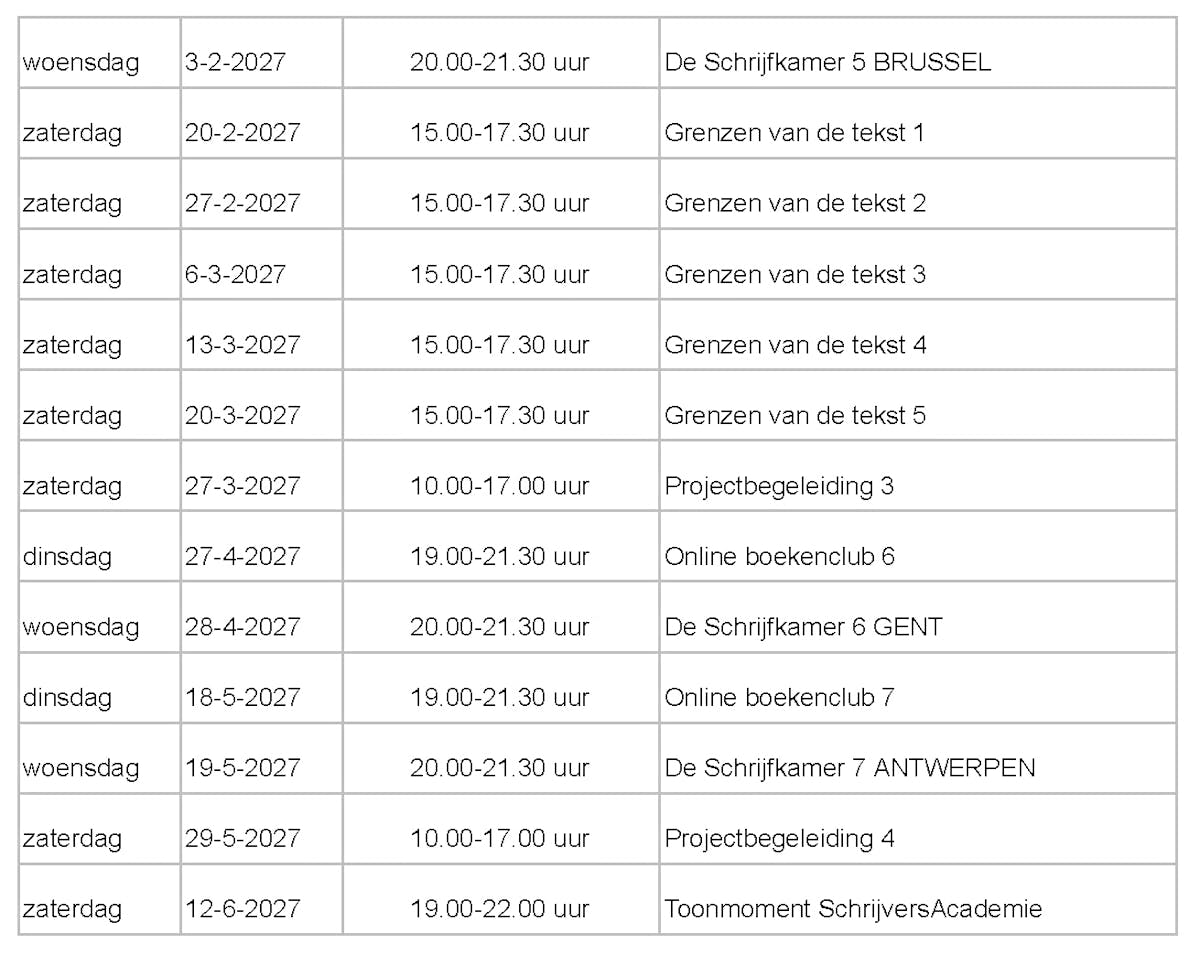Image resolution: width=1200 pixels, height=955 pixels.
Task: Select the date 6-3-2027 cell
Action: coord(235,274)
